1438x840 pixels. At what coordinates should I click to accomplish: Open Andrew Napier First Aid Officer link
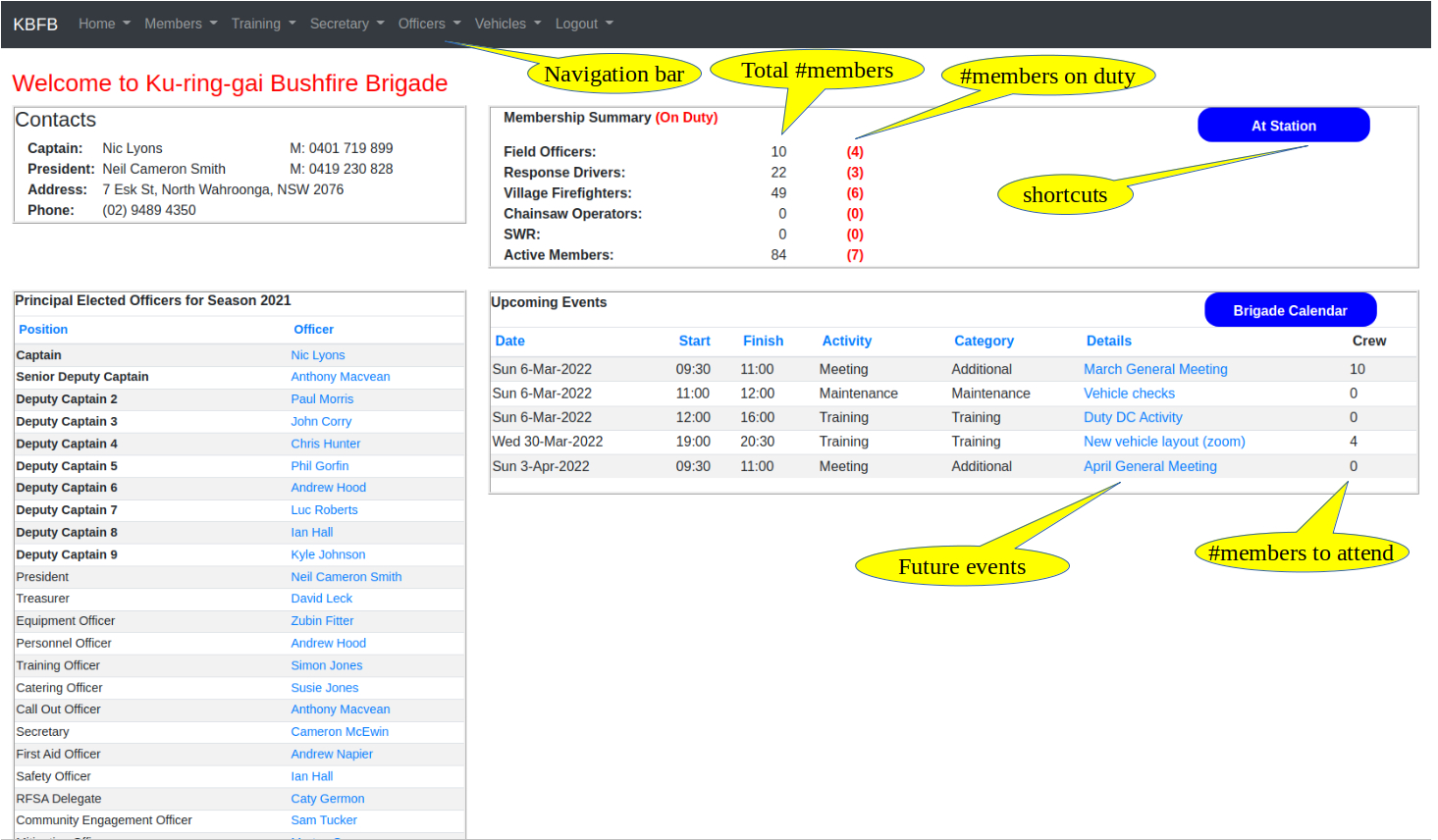click(332, 755)
